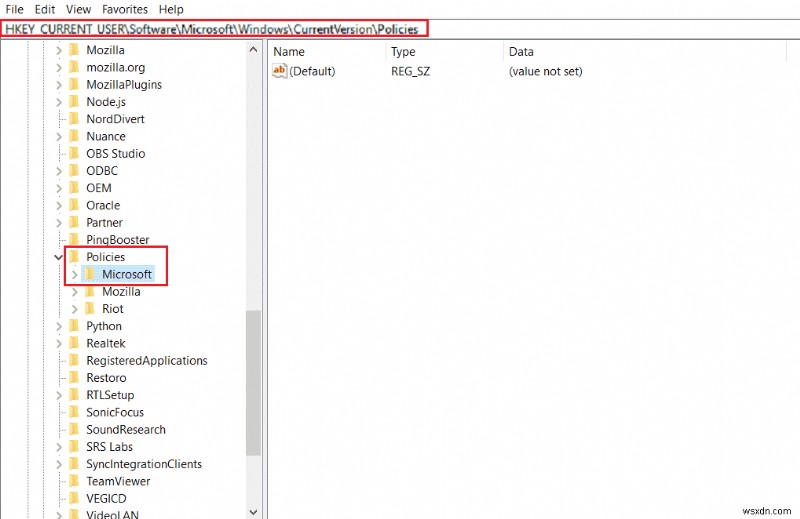Image resolution: width=800 pixels, height=519 pixels.
Task: Expand the ODBC key
Action: [59, 171]
